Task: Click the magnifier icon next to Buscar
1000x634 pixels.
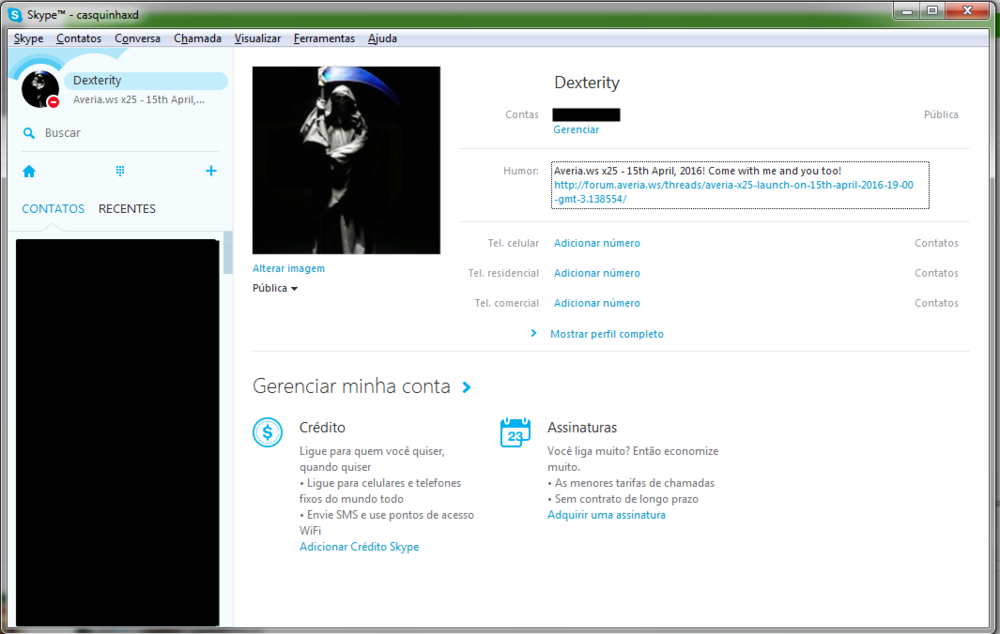Action: coord(28,132)
